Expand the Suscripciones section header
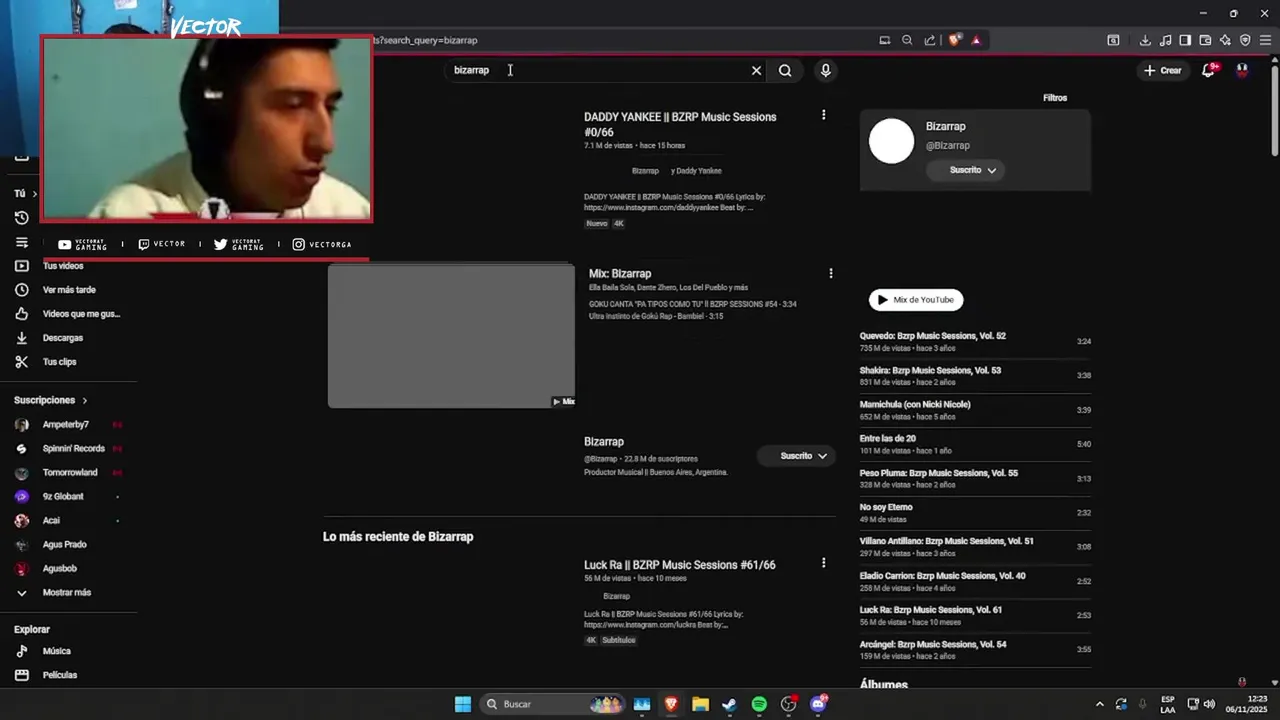This screenshot has height=720, width=1280. coord(50,400)
